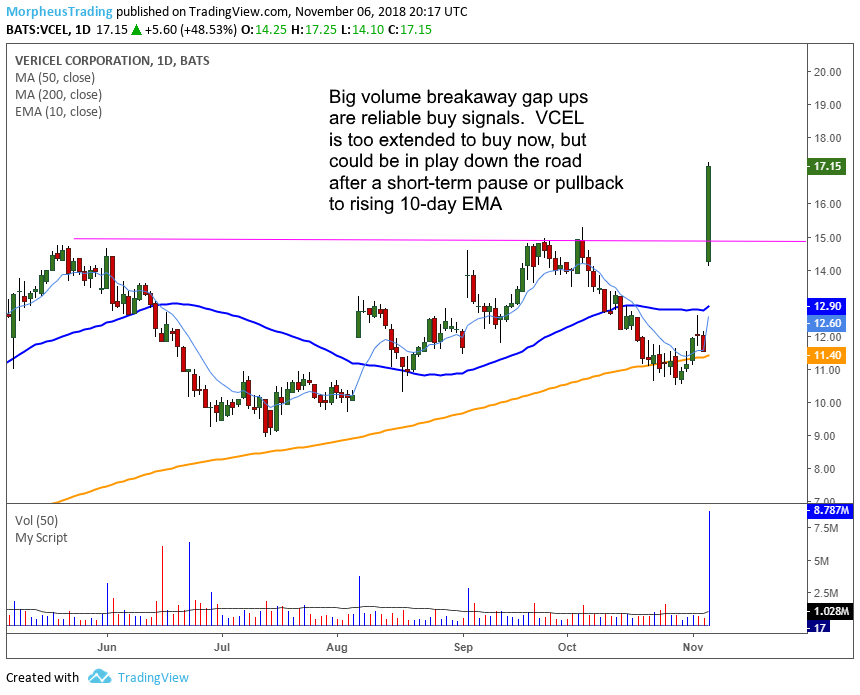Image resolution: width=860 pixels, height=695 pixels.
Task: Click the 8.787M volume tag
Action: point(830,511)
